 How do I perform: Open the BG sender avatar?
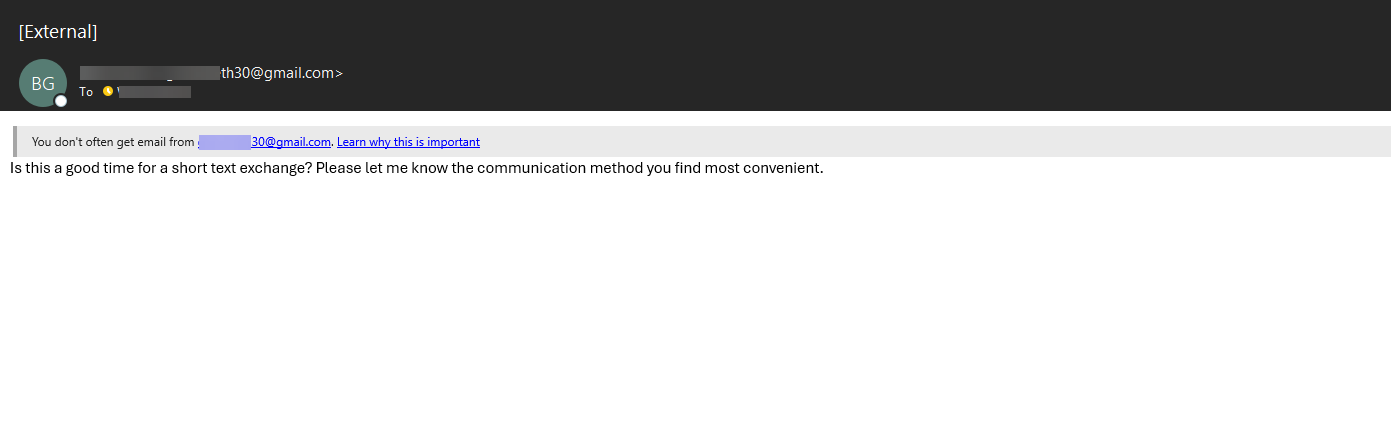click(x=43, y=83)
